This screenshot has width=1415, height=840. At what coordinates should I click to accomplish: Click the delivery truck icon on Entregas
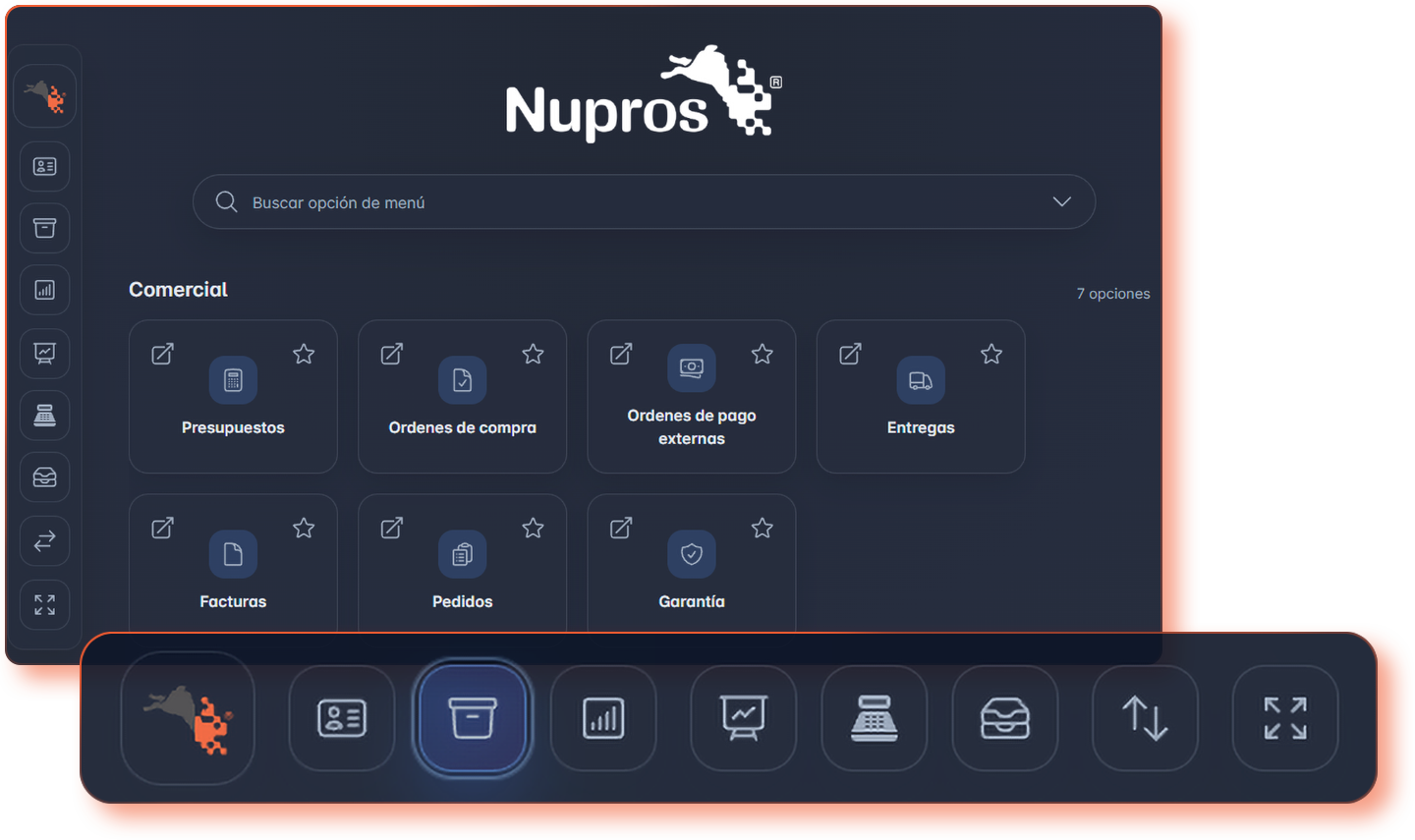coord(921,380)
